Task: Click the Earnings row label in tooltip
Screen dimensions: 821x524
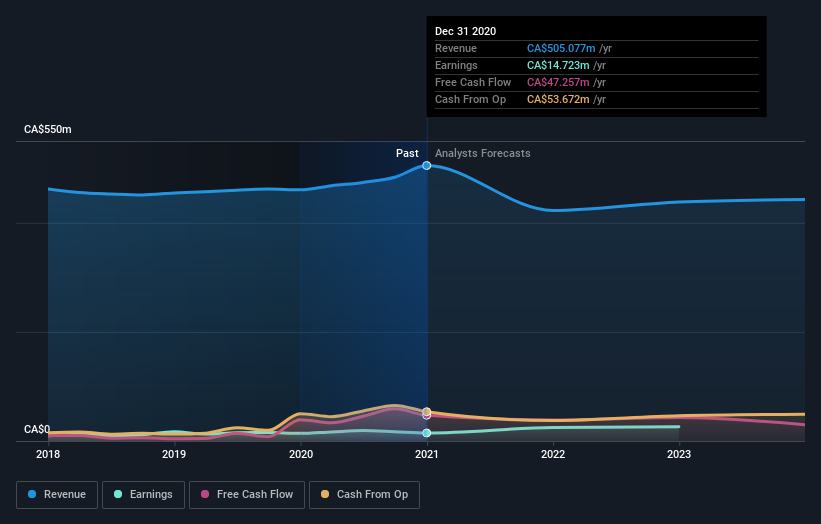Action: point(456,65)
